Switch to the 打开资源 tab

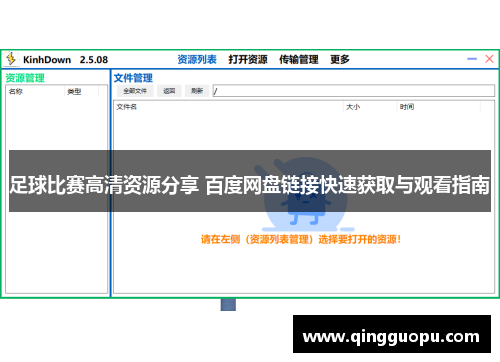248,59
